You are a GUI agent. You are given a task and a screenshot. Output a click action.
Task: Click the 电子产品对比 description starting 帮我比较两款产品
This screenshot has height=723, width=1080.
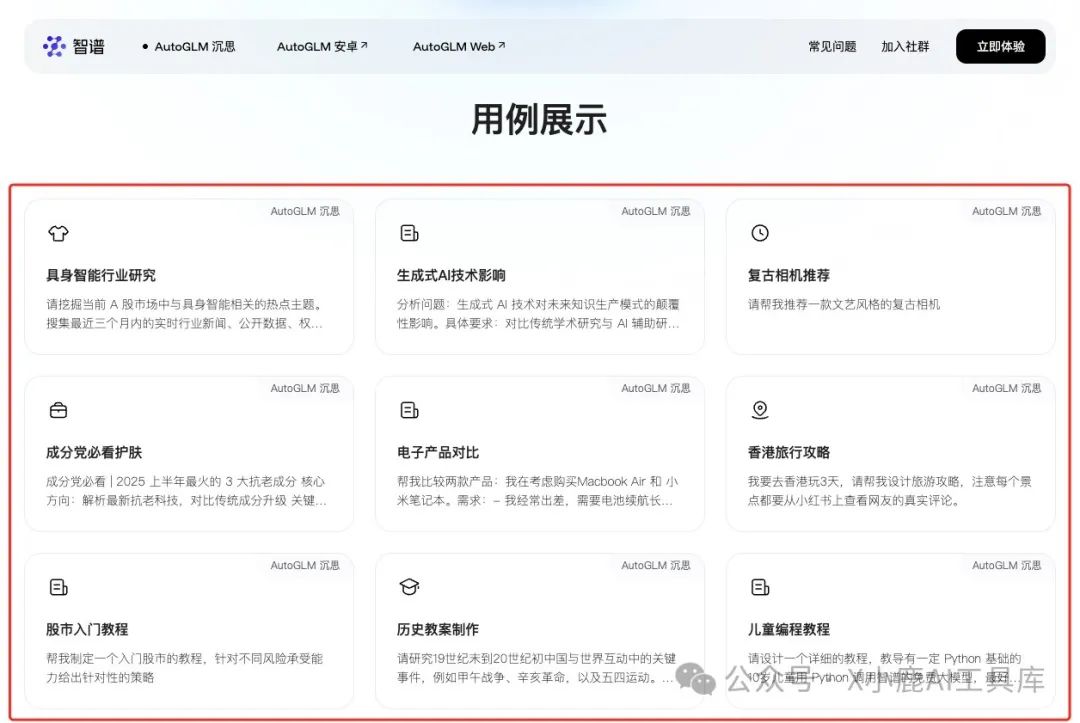point(538,491)
